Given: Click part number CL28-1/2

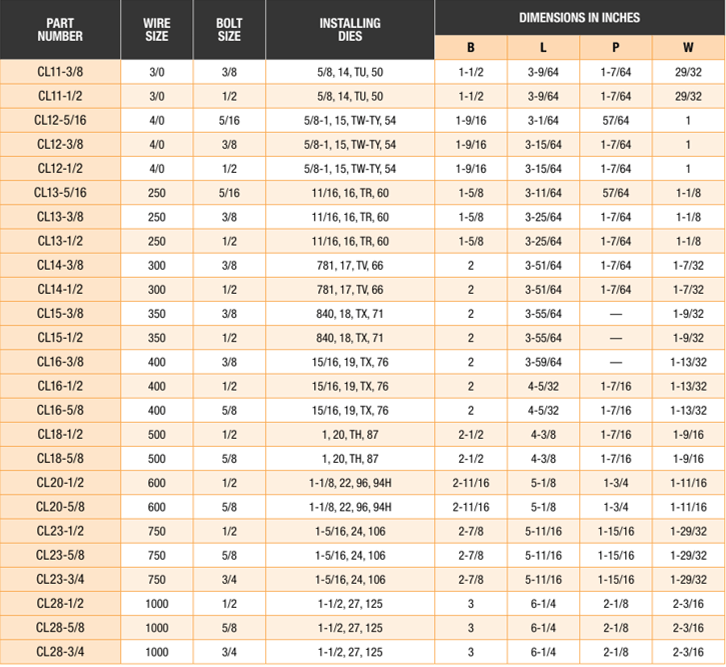Looking at the screenshot, I should point(60,603).
